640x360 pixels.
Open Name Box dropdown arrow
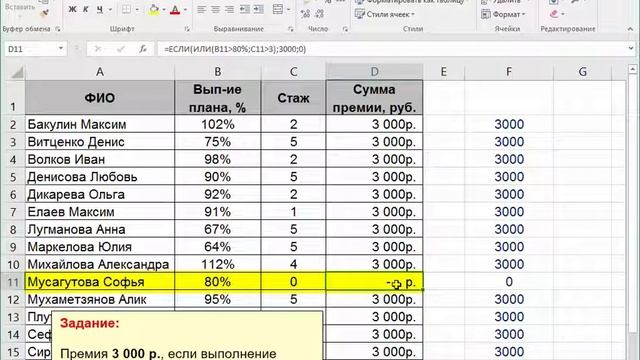tap(61, 49)
